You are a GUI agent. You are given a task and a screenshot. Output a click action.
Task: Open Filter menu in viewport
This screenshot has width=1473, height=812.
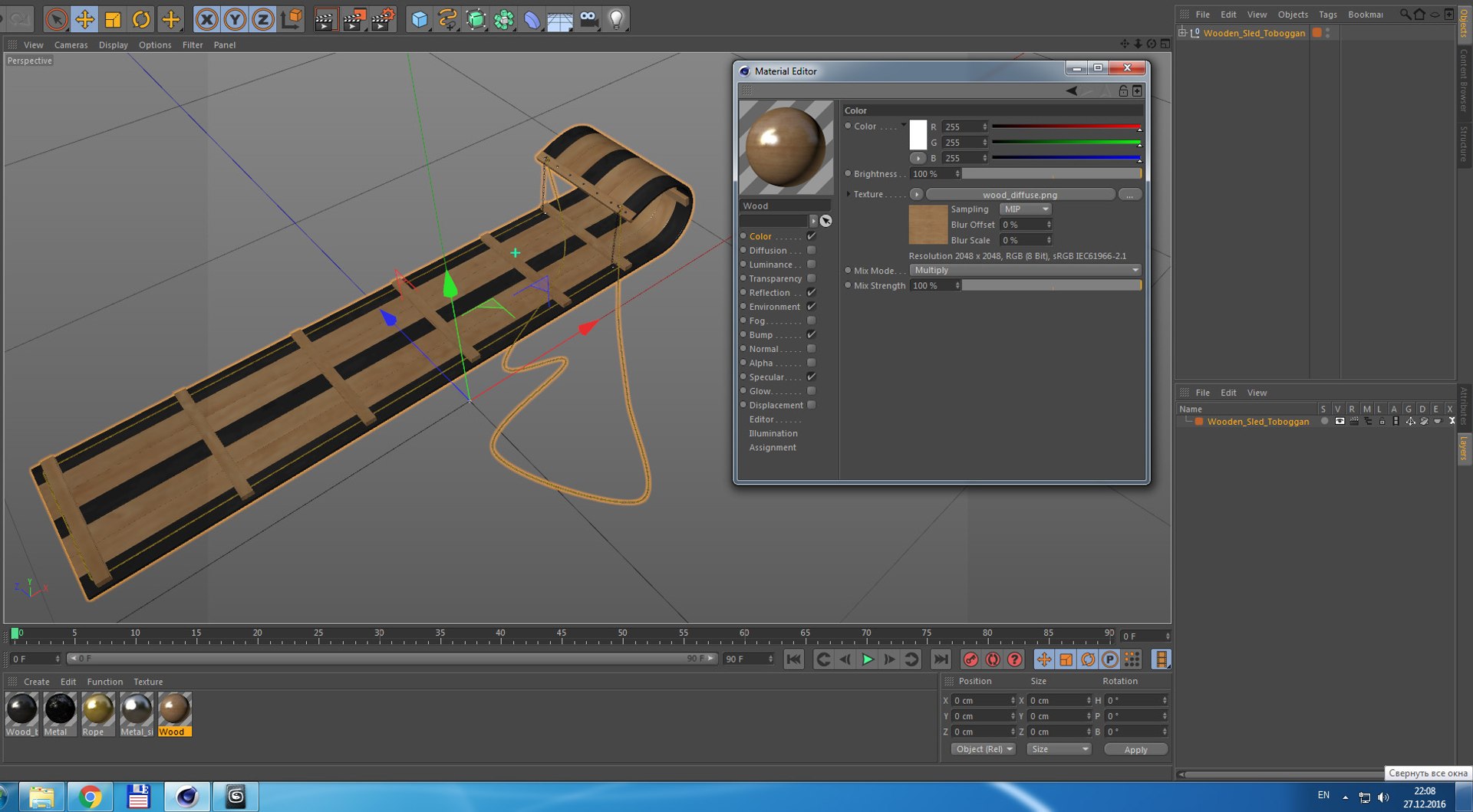pos(193,44)
